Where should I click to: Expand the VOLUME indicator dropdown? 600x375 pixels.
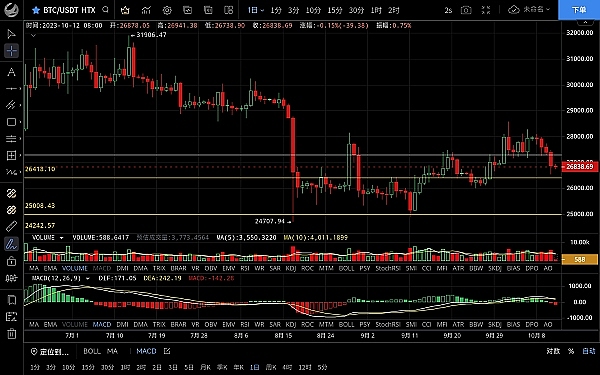pyautogui.click(x=61, y=238)
